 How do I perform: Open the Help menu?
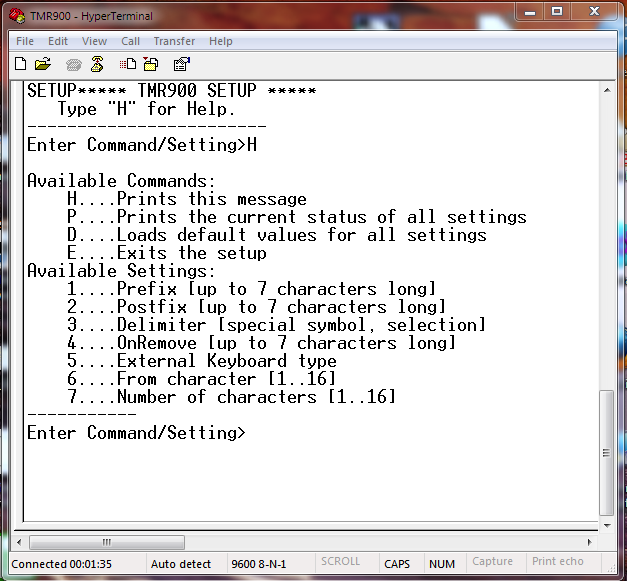tap(221, 41)
